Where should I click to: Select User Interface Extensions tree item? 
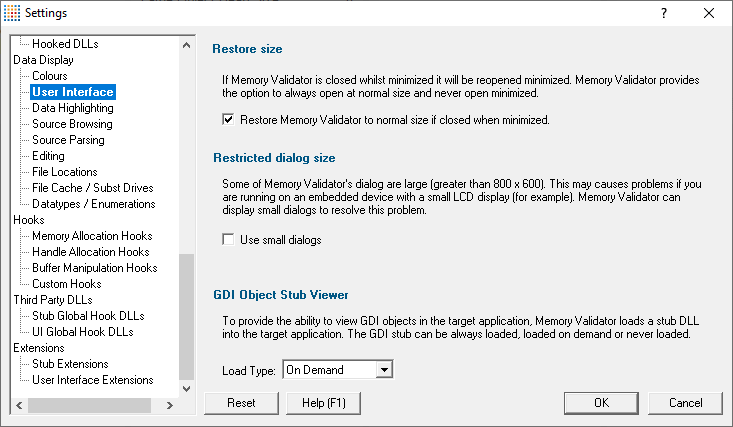[93, 380]
